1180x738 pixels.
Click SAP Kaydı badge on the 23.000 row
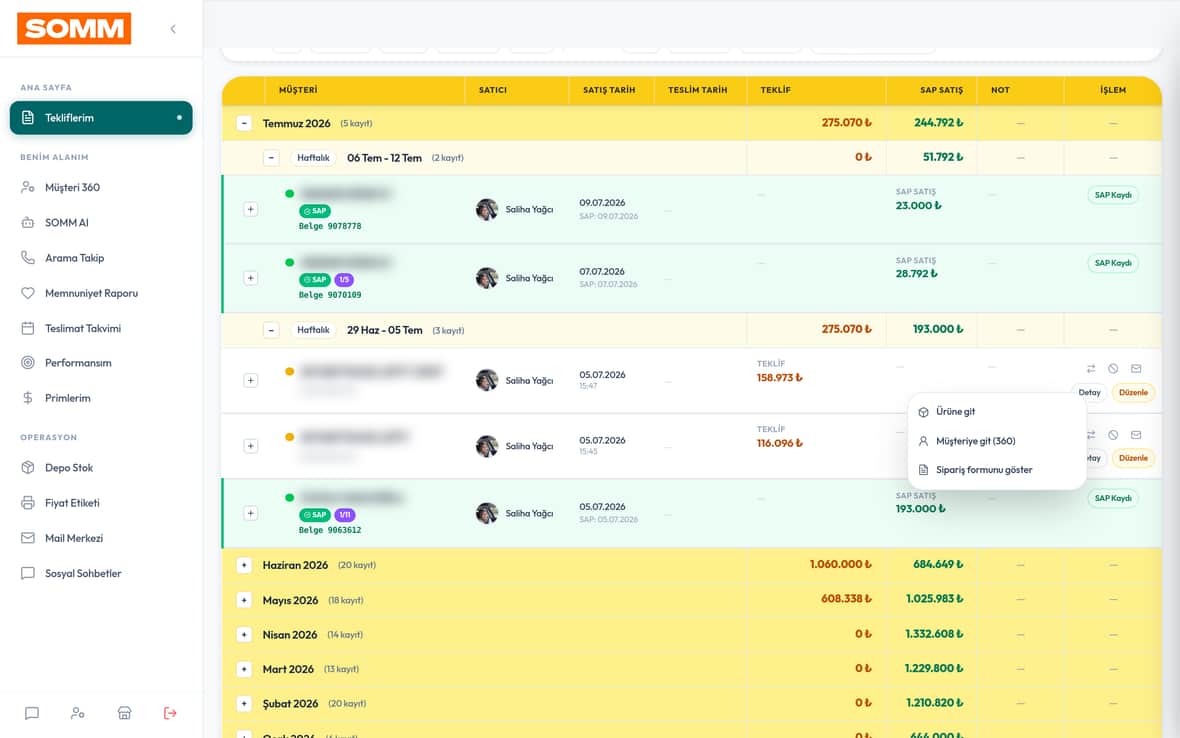[1113, 195]
